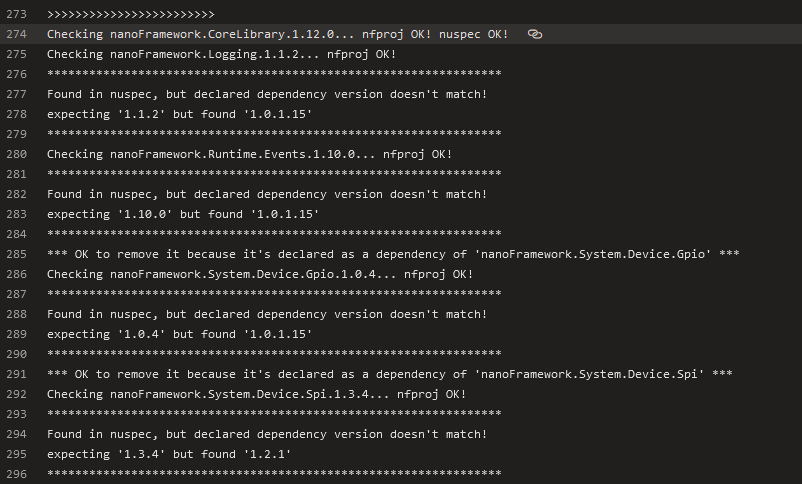Click 'Checking nanoFramework.System.Device.Gpio.1.0.4' log line
The height and width of the screenshot is (484, 802).
260,274
